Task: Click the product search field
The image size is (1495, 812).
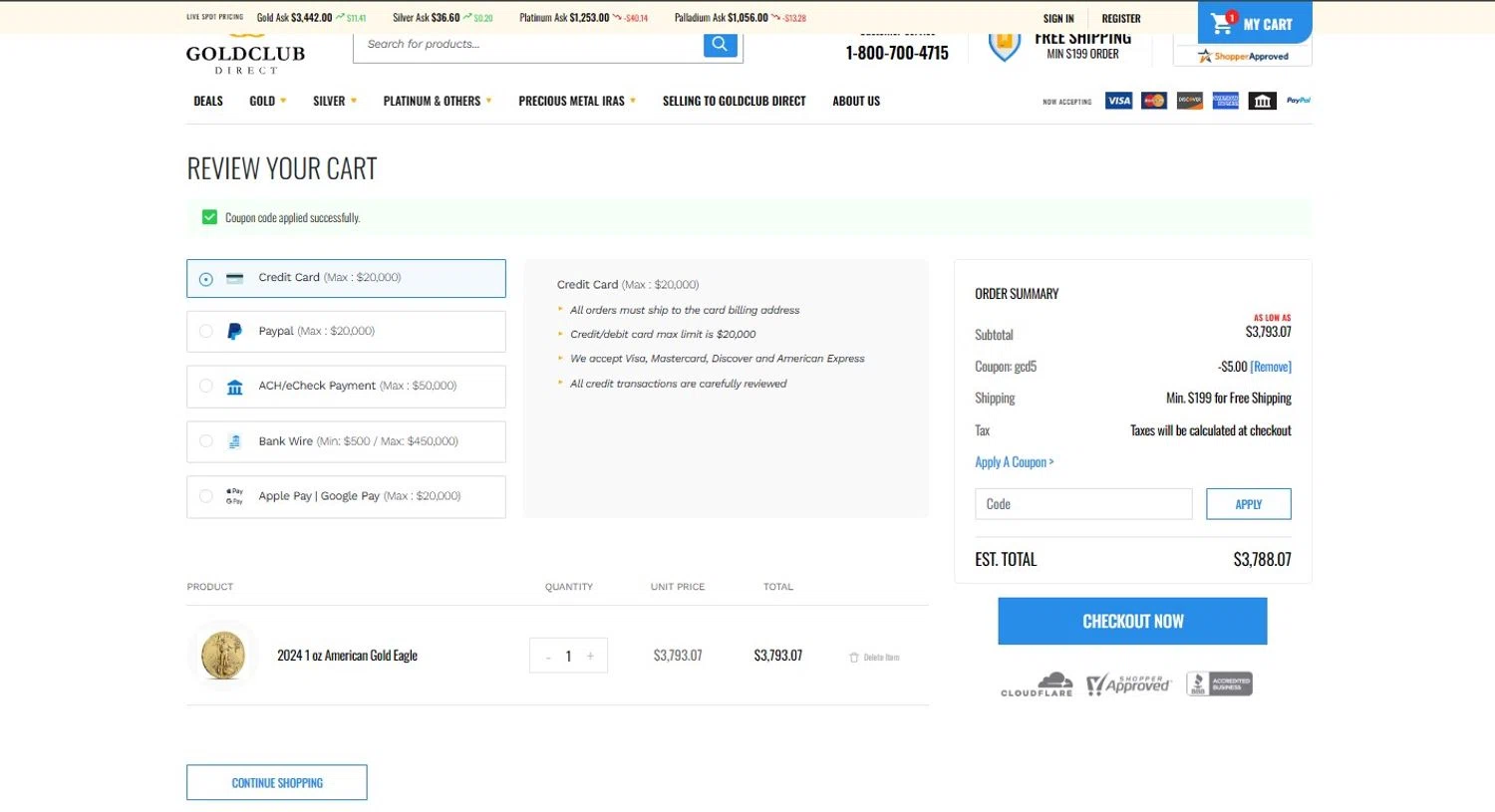Action: coord(529,45)
